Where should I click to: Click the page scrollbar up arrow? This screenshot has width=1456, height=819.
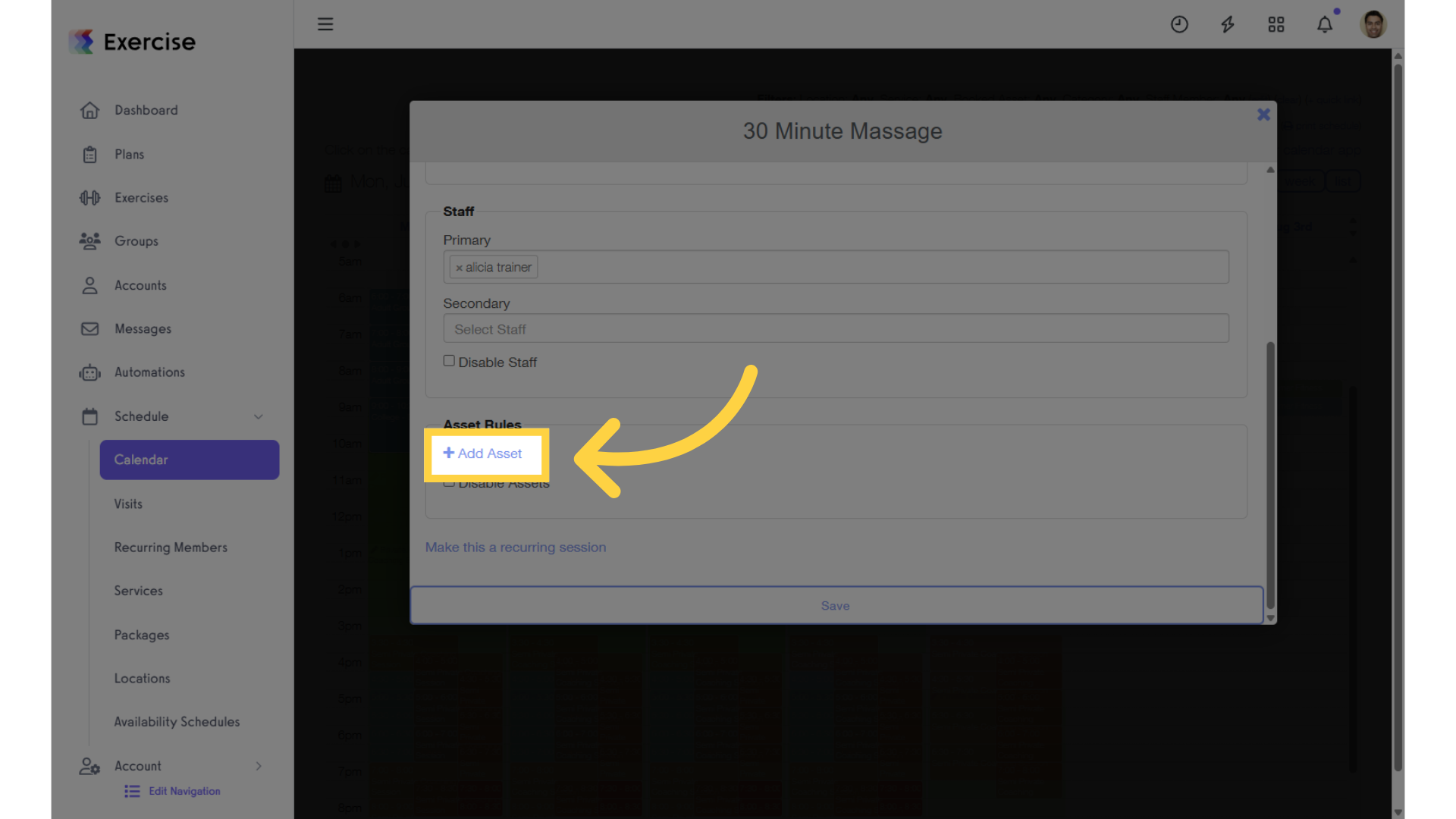1398,56
